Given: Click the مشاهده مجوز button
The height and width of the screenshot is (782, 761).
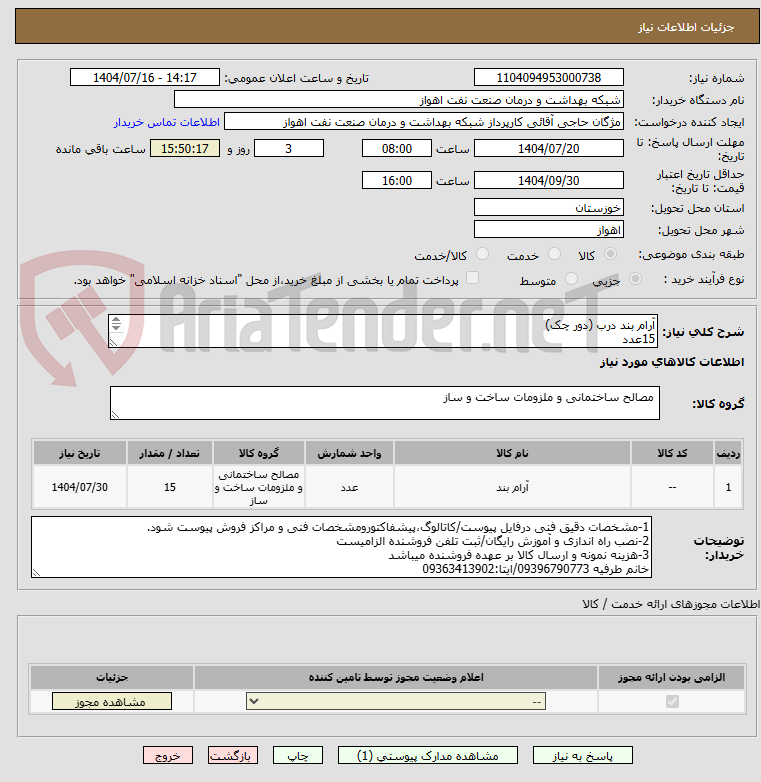Looking at the screenshot, I should point(112,701).
